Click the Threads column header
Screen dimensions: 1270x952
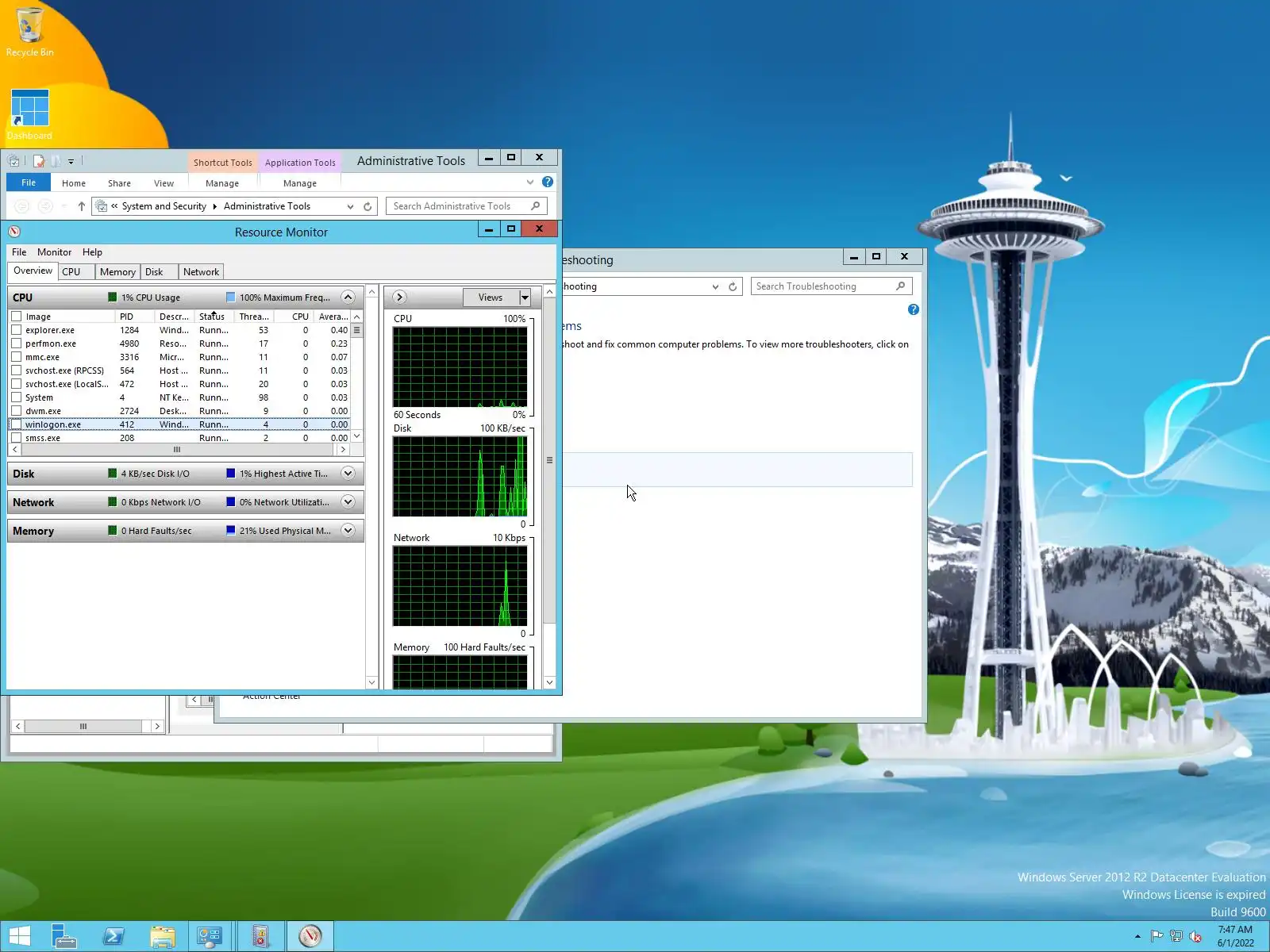pyautogui.click(x=254, y=317)
